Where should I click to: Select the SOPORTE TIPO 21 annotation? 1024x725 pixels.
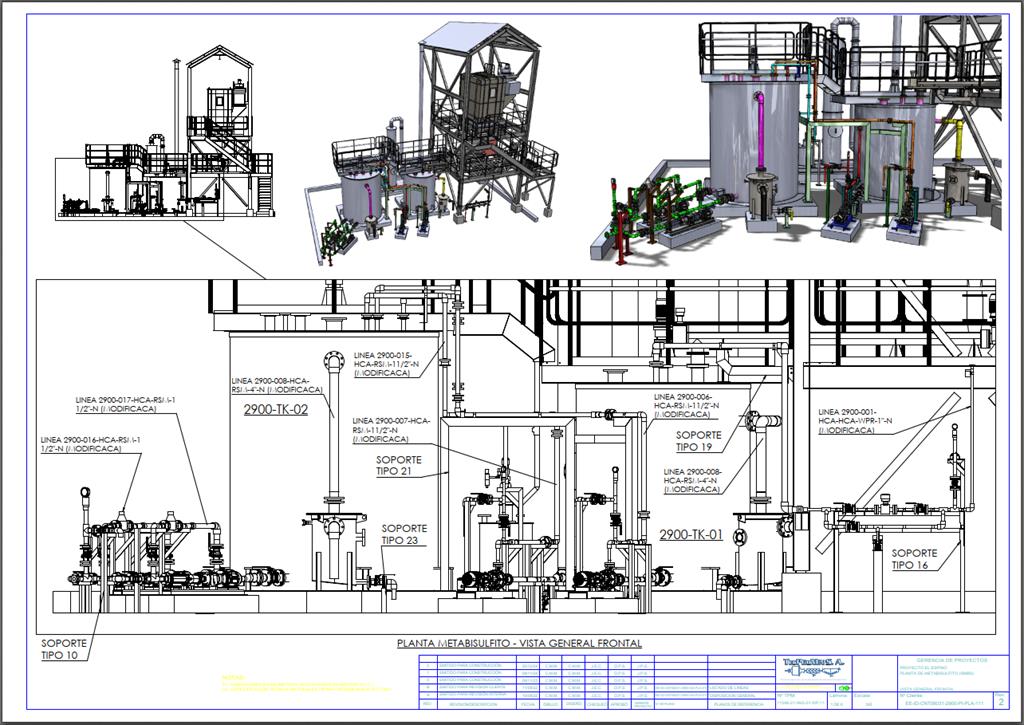tap(398, 466)
